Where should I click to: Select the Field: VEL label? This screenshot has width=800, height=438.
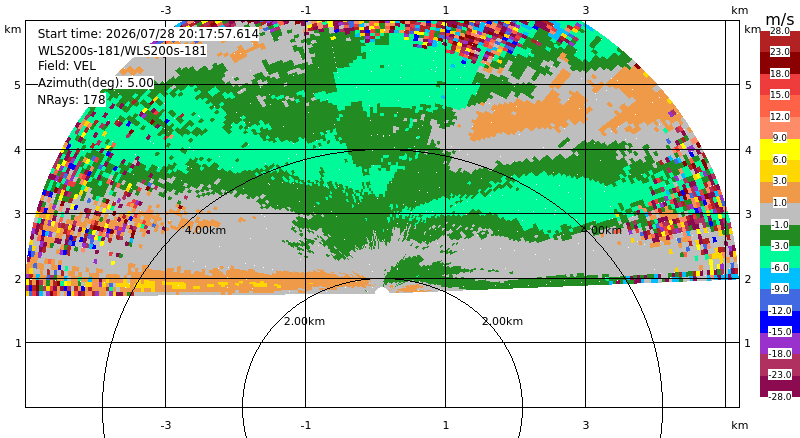pyautogui.click(x=66, y=66)
